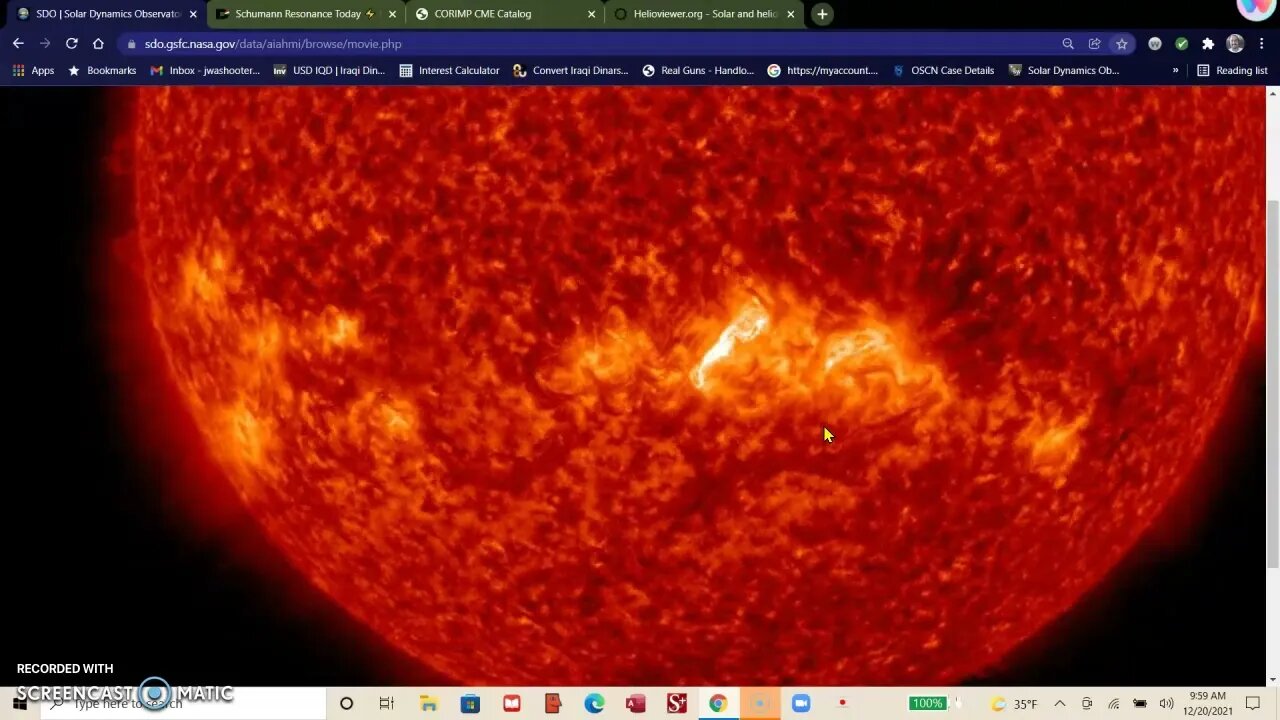Open the Bookmarks folder
Image resolution: width=1280 pixels, height=720 pixels.
[x=101, y=71]
